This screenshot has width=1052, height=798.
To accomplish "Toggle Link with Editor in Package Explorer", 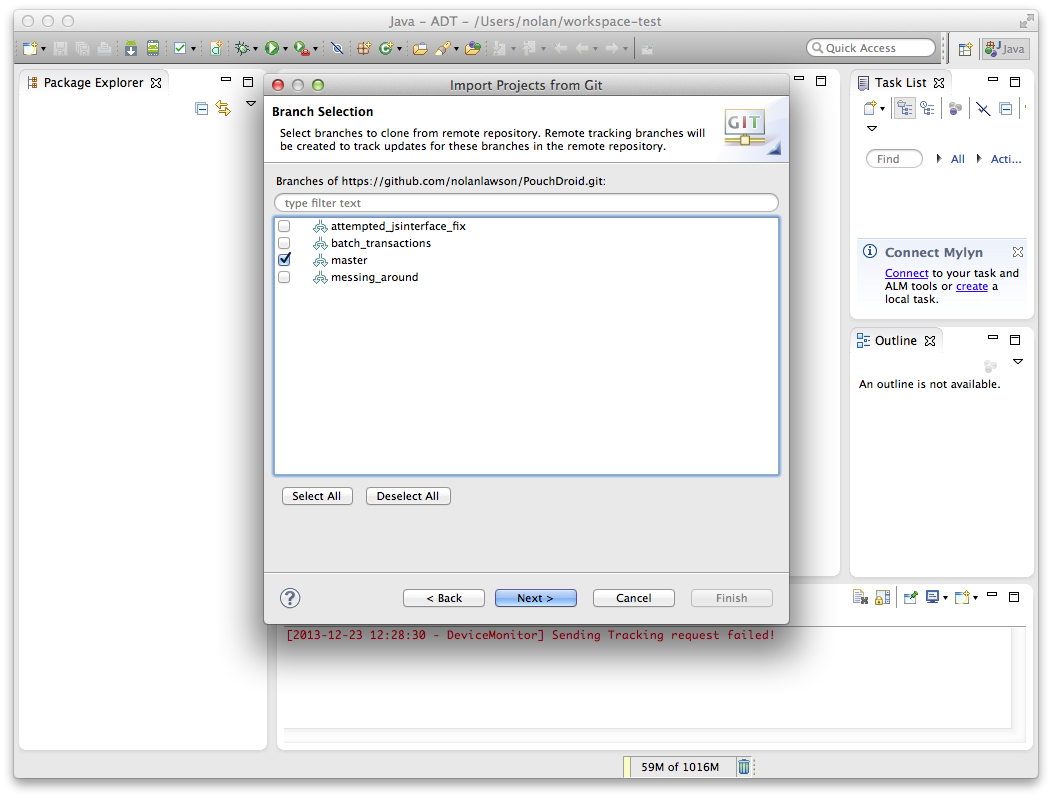I will click(223, 108).
